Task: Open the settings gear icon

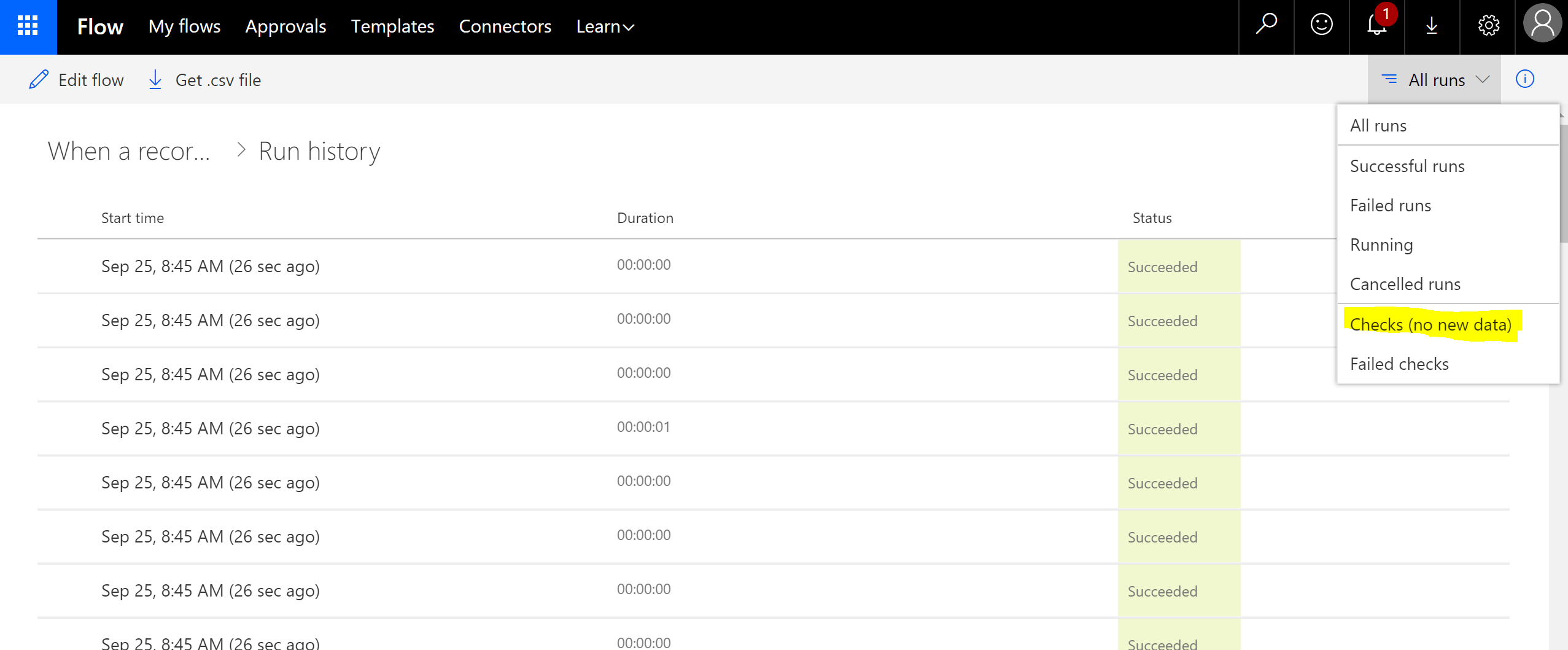Action: coord(1488,26)
